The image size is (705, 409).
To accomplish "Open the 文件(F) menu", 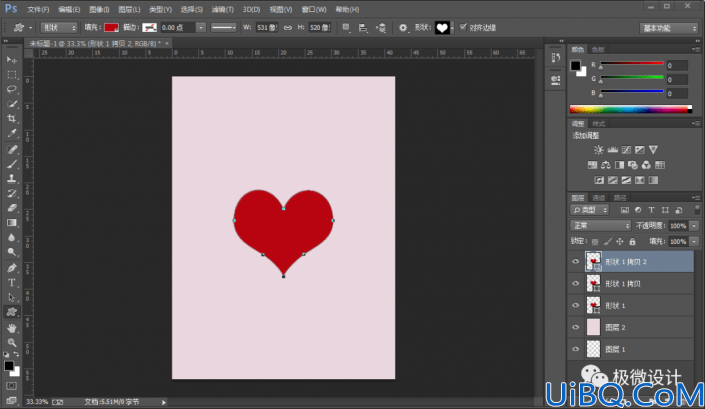I will [38, 9].
